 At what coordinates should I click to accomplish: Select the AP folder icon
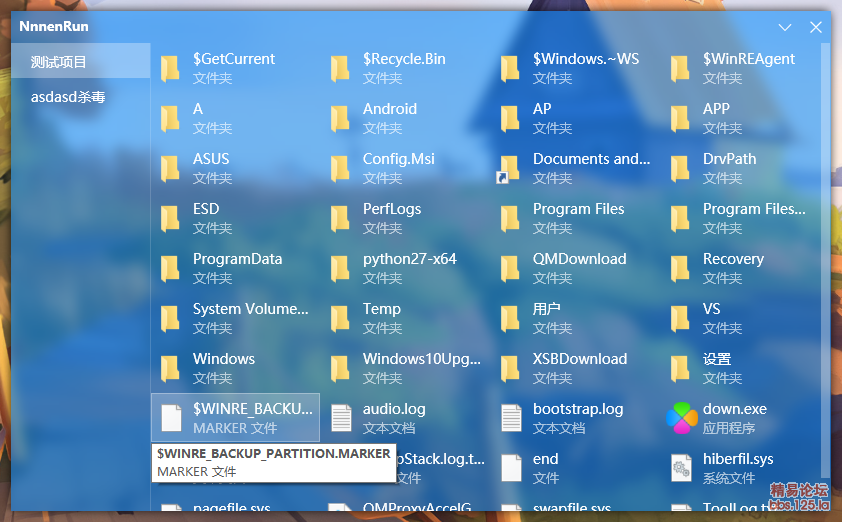tap(510, 119)
